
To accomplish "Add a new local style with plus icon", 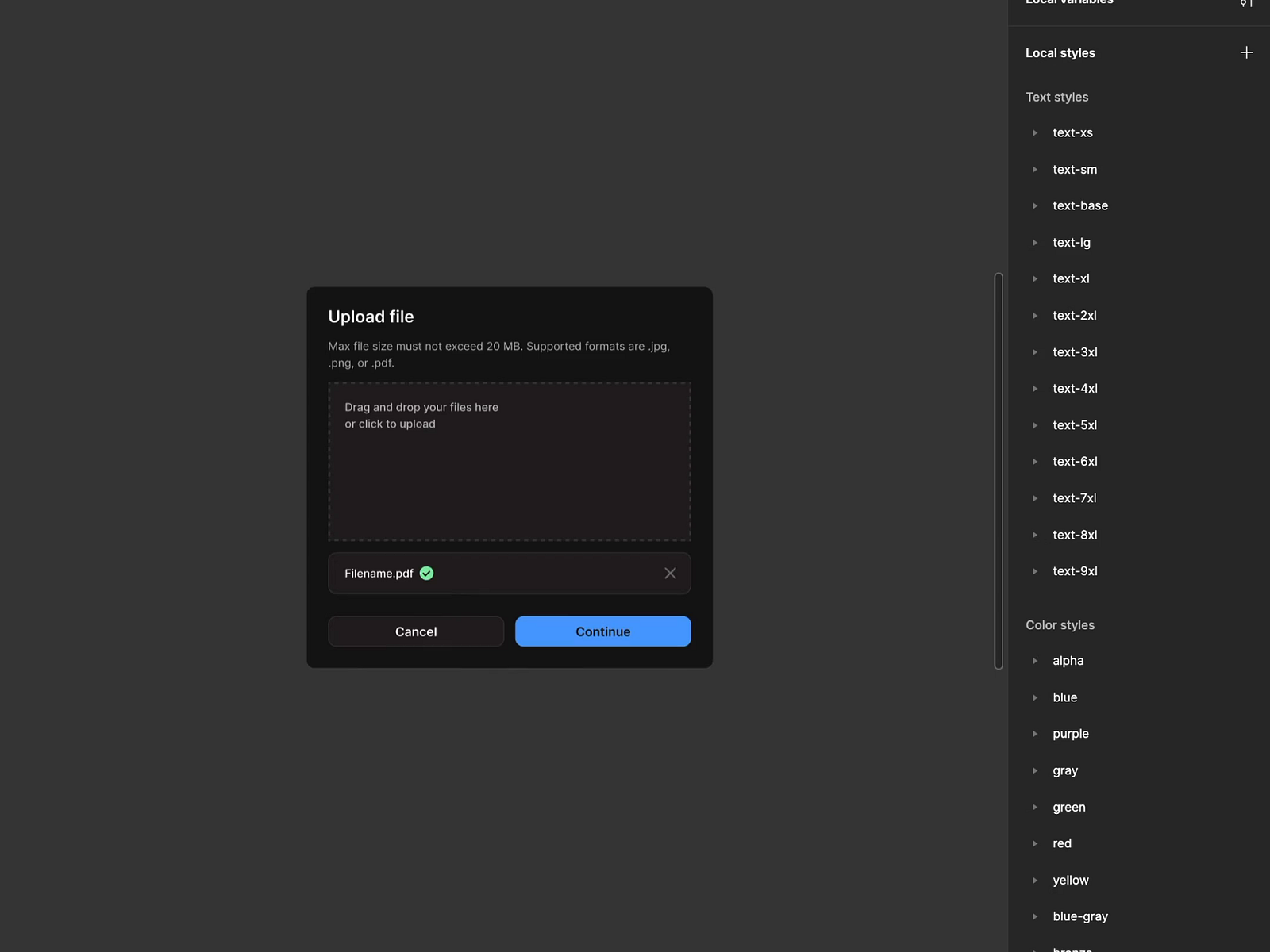I will click(x=1246, y=52).
